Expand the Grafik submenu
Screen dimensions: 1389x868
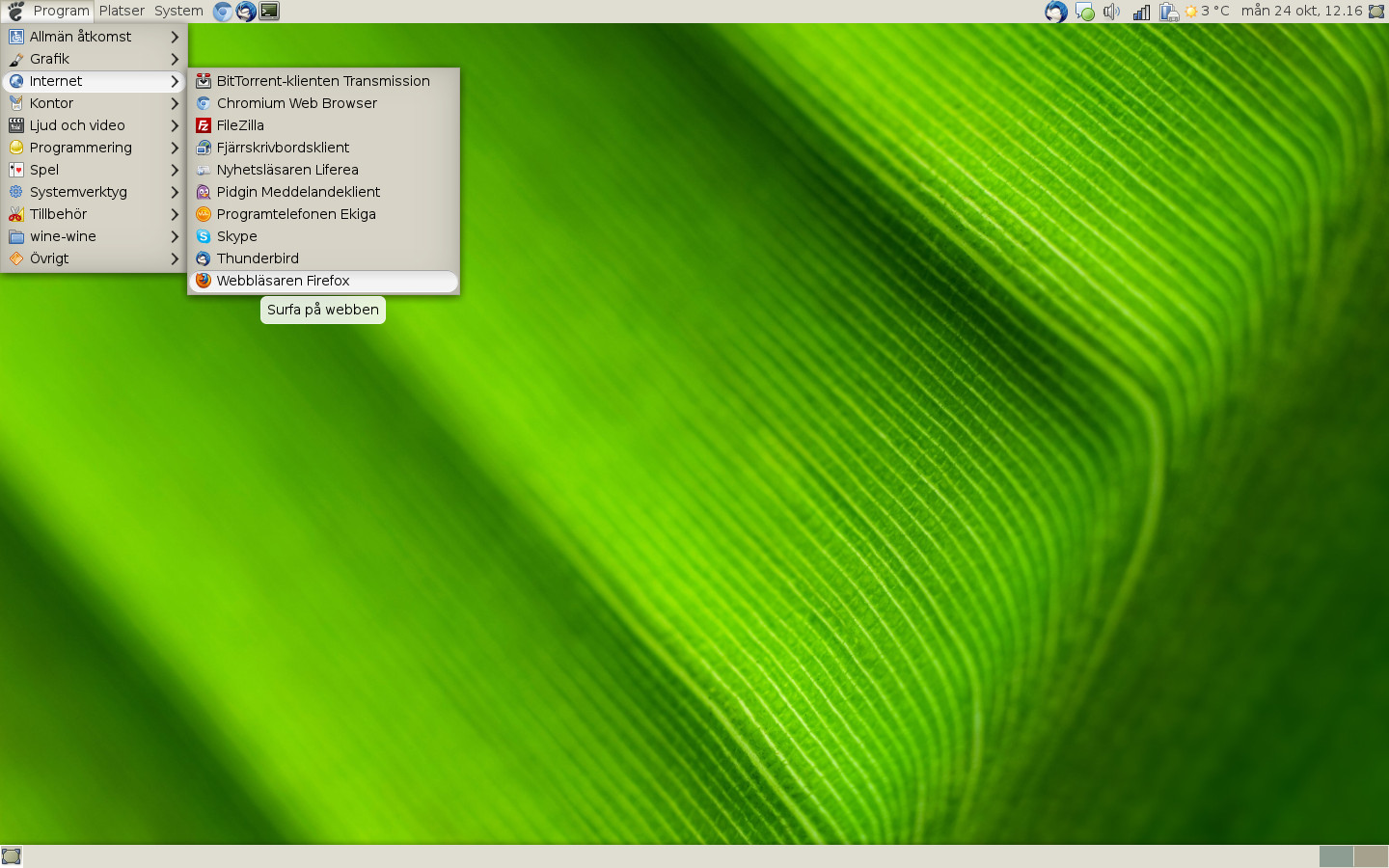pyautogui.click(x=95, y=59)
